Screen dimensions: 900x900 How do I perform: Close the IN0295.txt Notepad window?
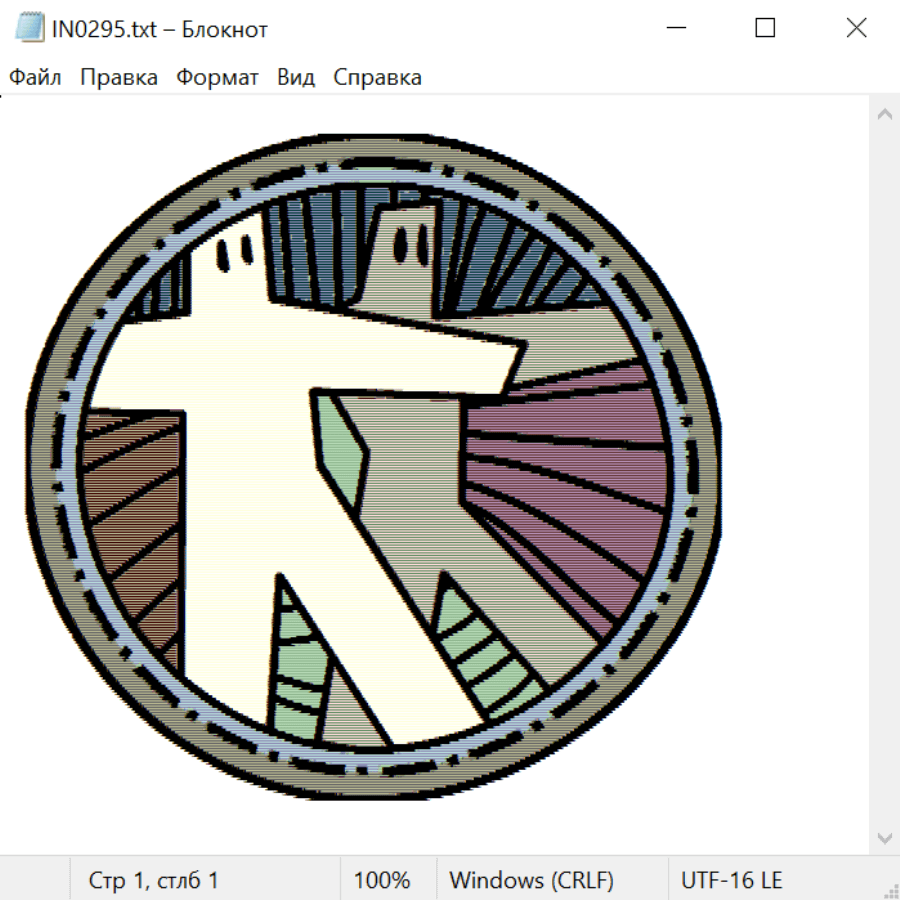(x=856, y=28)
